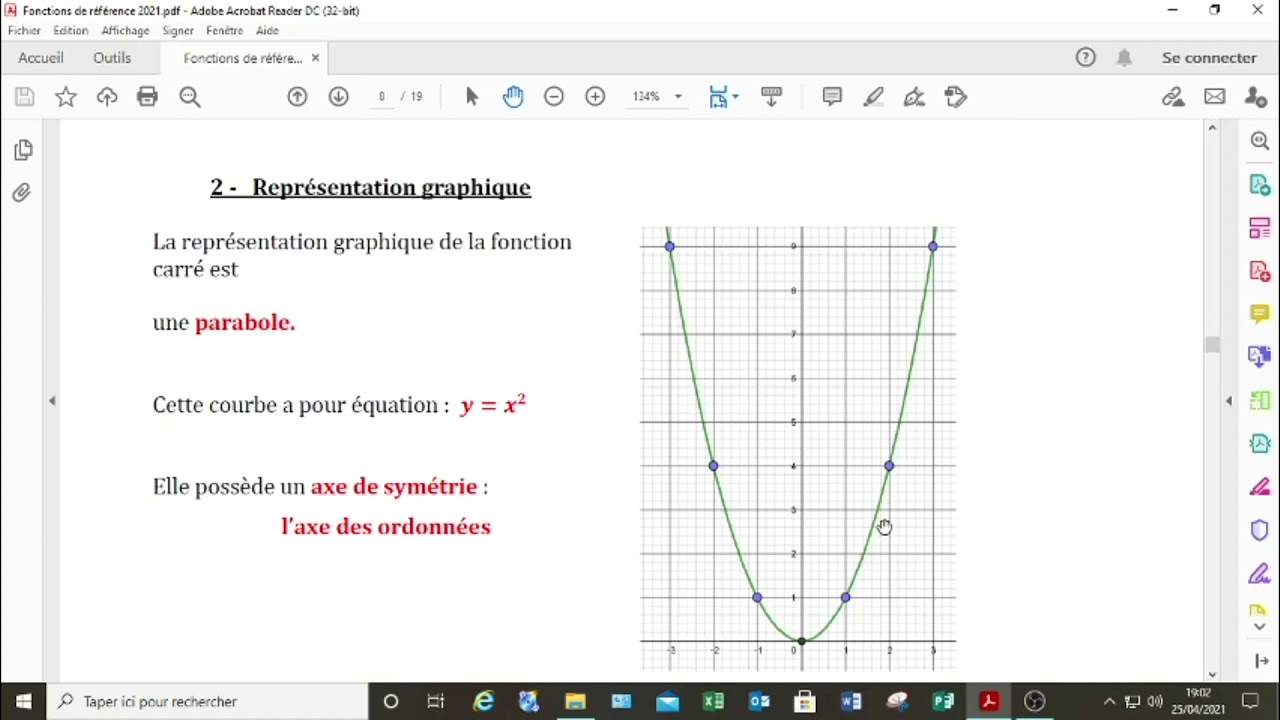Screen dimensions: 1280x720
Task: Open the Edition menu
Action: coord(71,31)
